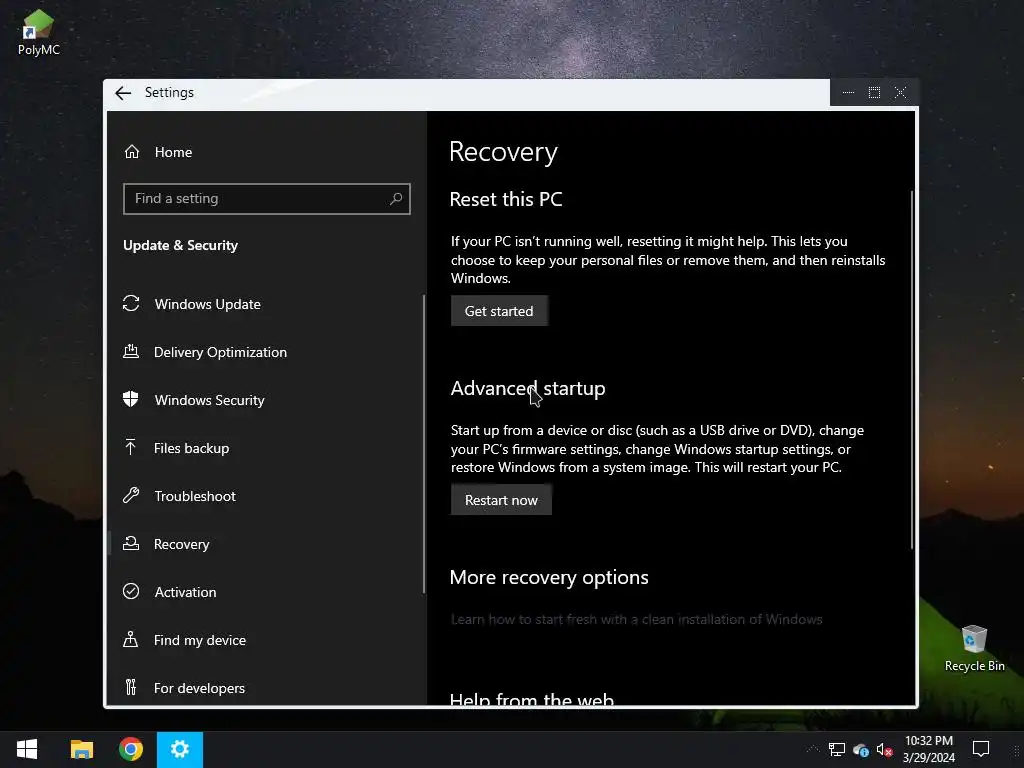Image resolution: width=1024 pixels, height=768 pixels.
Task: Click the Settings gear taskbar icon
Action: [180, 749]
